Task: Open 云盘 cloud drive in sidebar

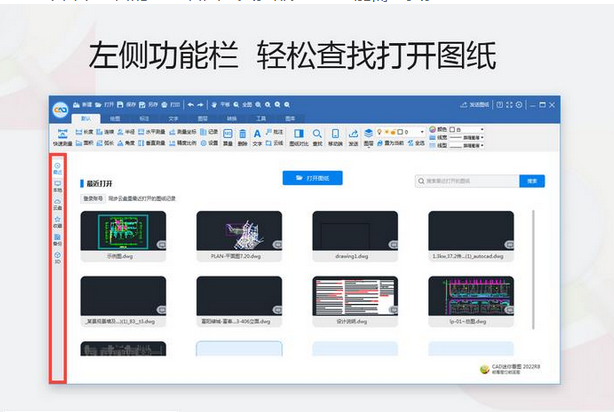Action: tap(58, 204)
